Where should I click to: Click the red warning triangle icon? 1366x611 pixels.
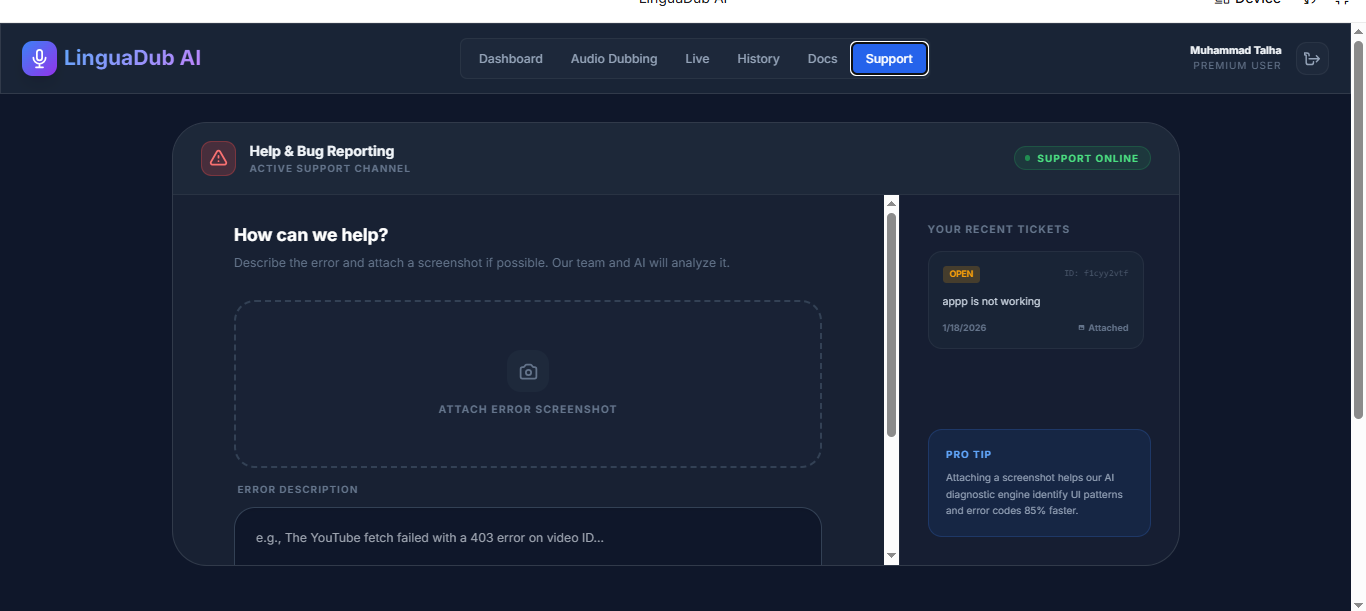[218, 158]
